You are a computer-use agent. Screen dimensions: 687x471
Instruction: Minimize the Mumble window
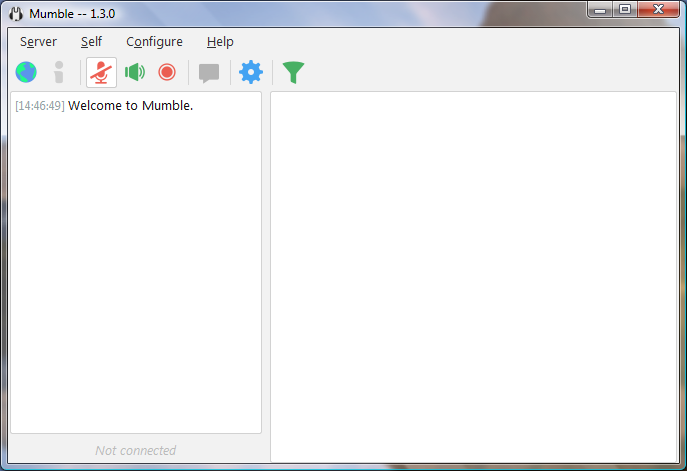tap(600, 9)
